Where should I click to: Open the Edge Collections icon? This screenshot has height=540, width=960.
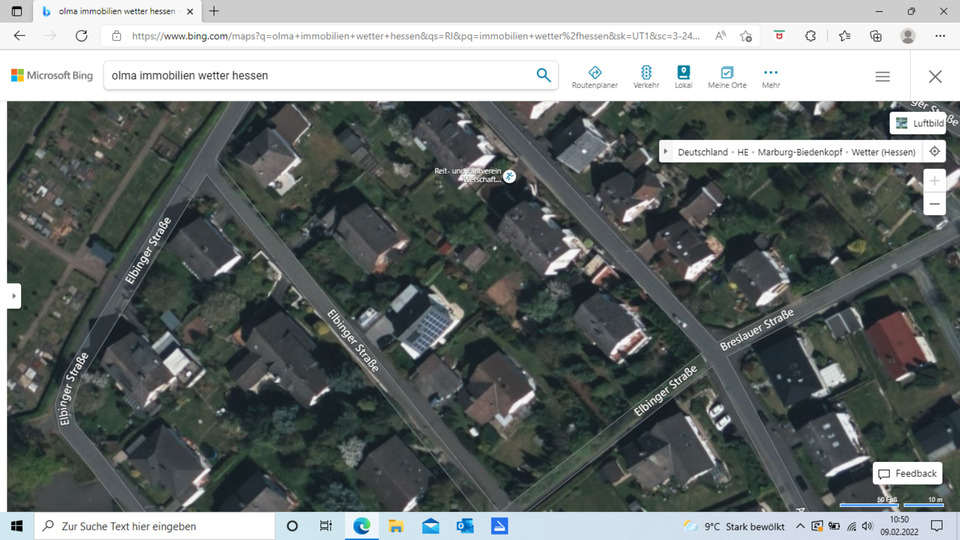point(875,35)
